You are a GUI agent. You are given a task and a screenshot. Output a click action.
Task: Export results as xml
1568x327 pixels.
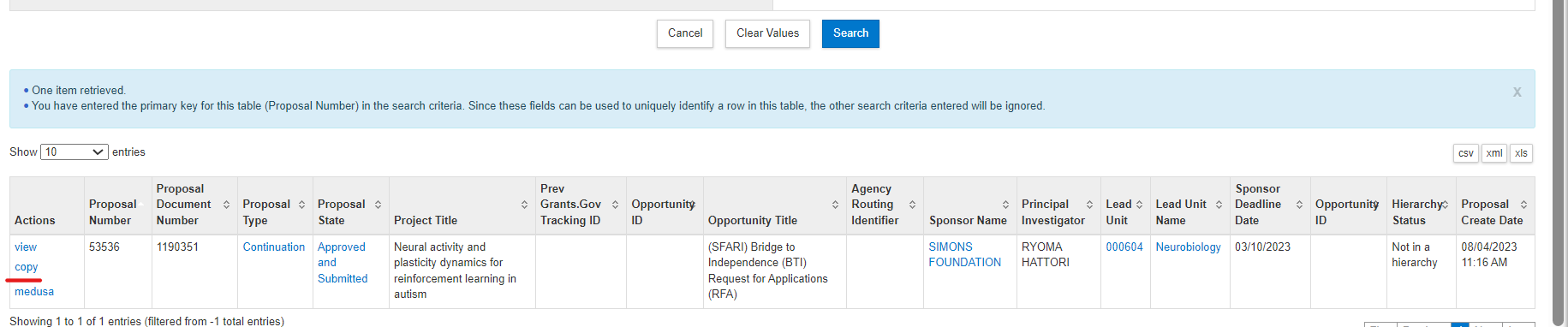1494,153
